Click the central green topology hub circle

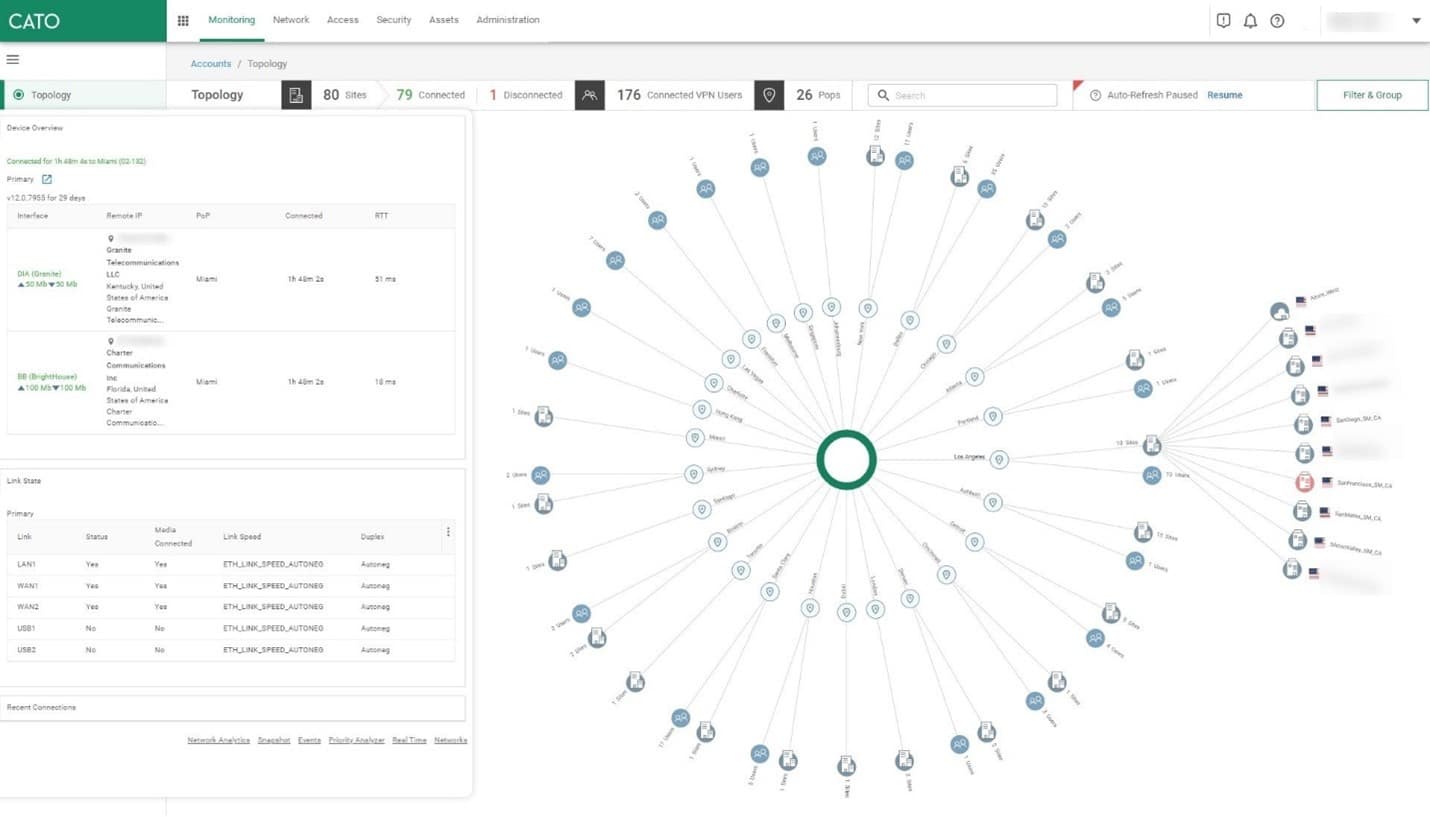pyautogui.click(x=846, y=460)
